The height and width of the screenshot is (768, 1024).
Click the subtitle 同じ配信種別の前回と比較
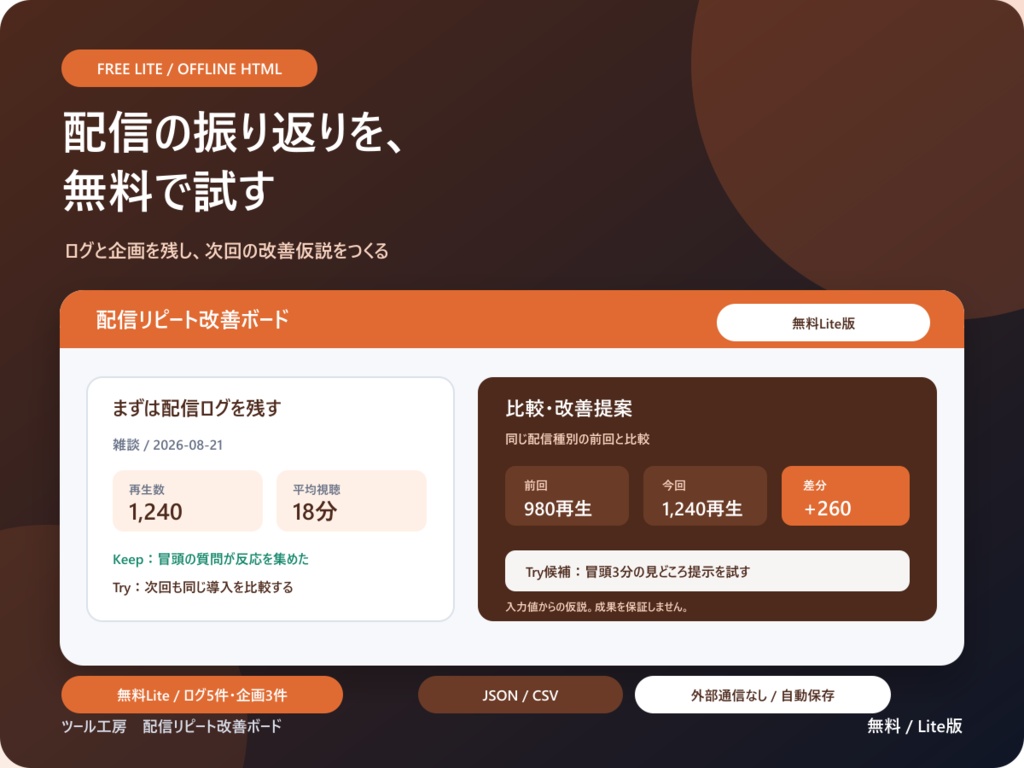coord(577,439)
